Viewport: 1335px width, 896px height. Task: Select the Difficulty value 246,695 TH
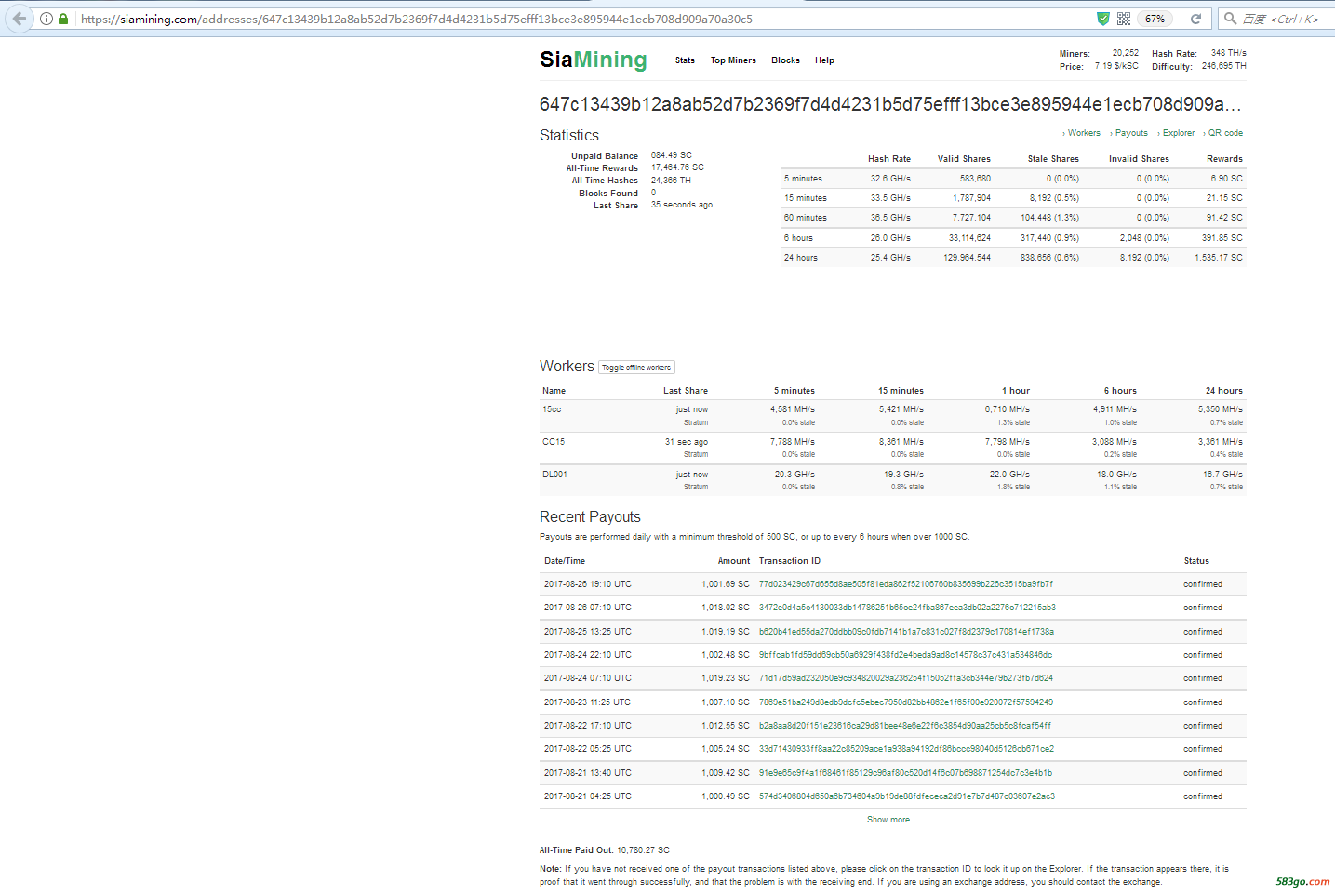click(1224, 66)
